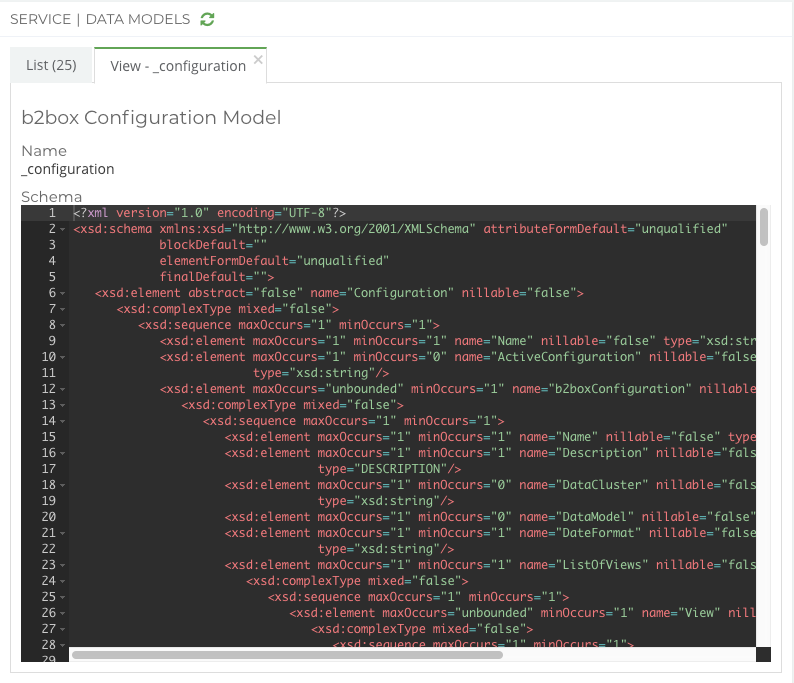Click the xml version declaration on line 1
794x683 pixels.
pyautogui.click(x=210, y=213)
